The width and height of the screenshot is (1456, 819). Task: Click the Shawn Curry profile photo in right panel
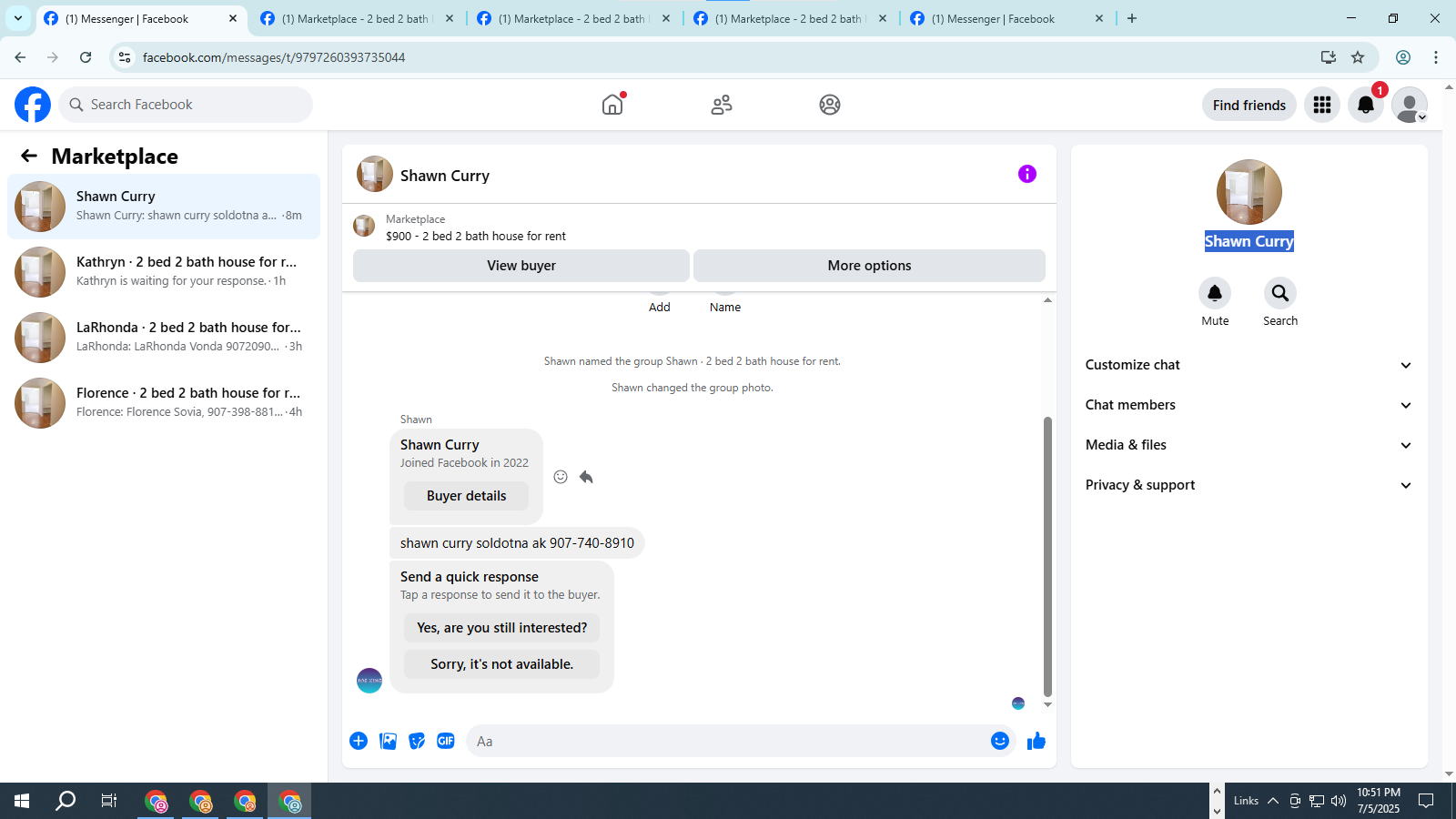1249,192
